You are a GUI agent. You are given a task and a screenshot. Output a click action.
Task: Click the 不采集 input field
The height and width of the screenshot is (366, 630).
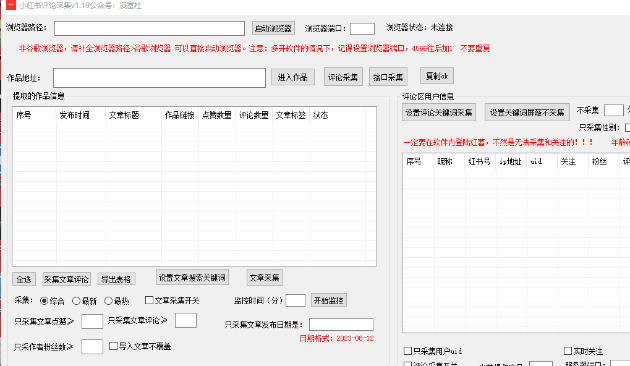(x=614, y=110)
